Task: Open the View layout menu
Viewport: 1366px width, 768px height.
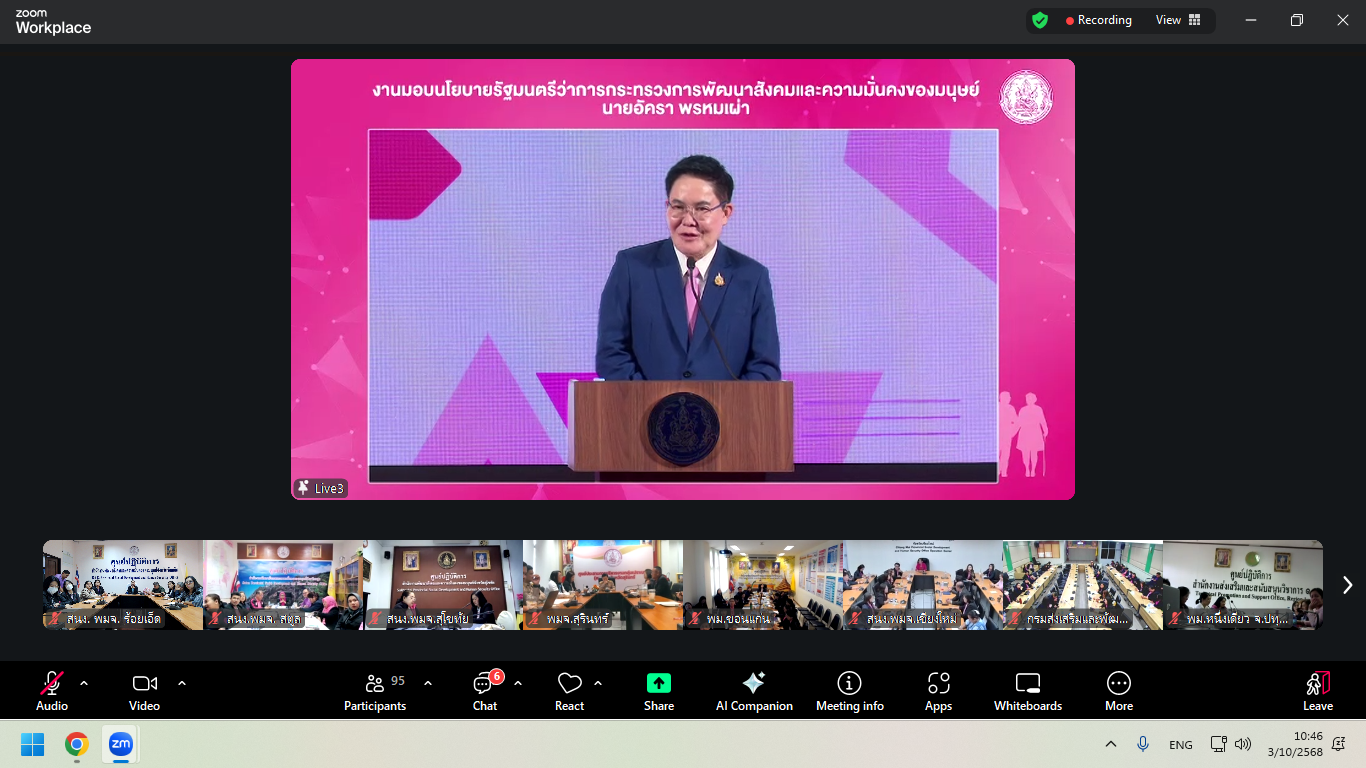Action: (1178, 20)
